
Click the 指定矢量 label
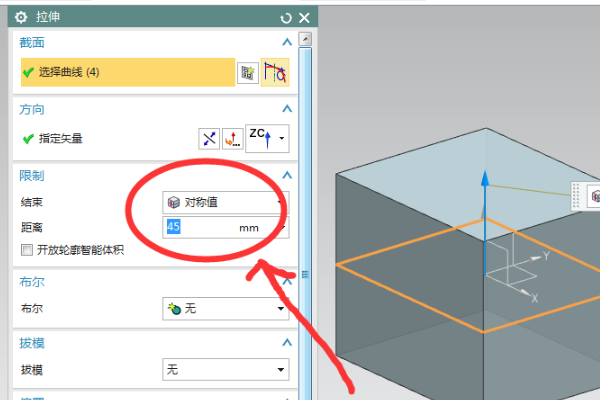coord(60,139)
